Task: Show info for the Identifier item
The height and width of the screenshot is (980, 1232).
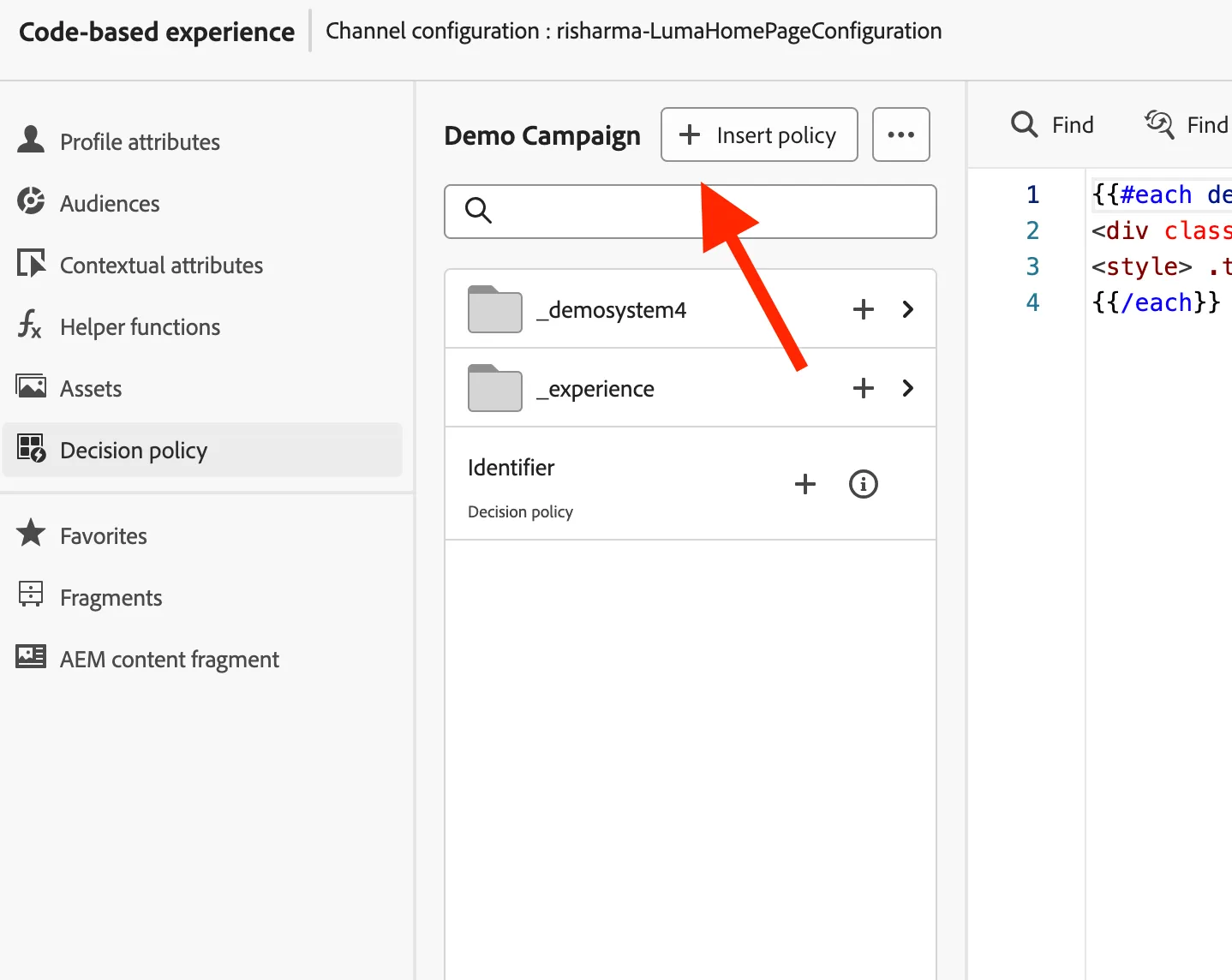Action: 864,484
